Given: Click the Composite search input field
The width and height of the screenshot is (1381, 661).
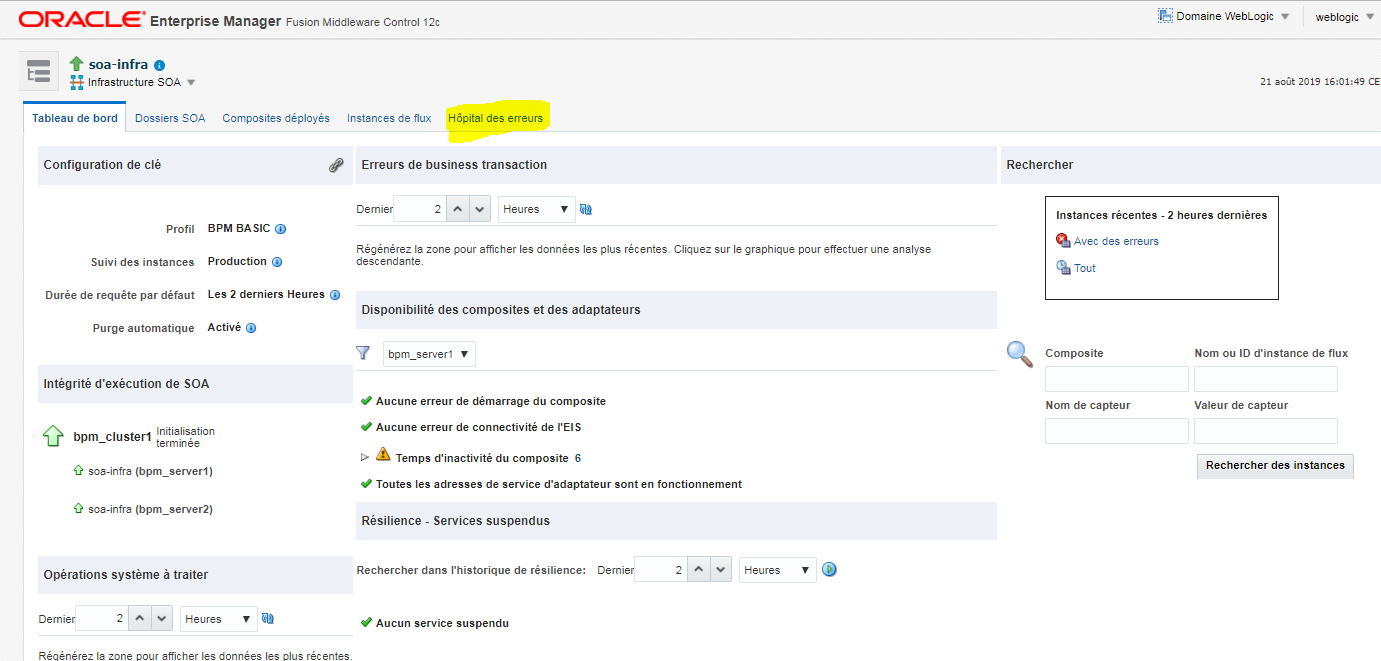Looking at the screenshot, I should coord(1116,379).
